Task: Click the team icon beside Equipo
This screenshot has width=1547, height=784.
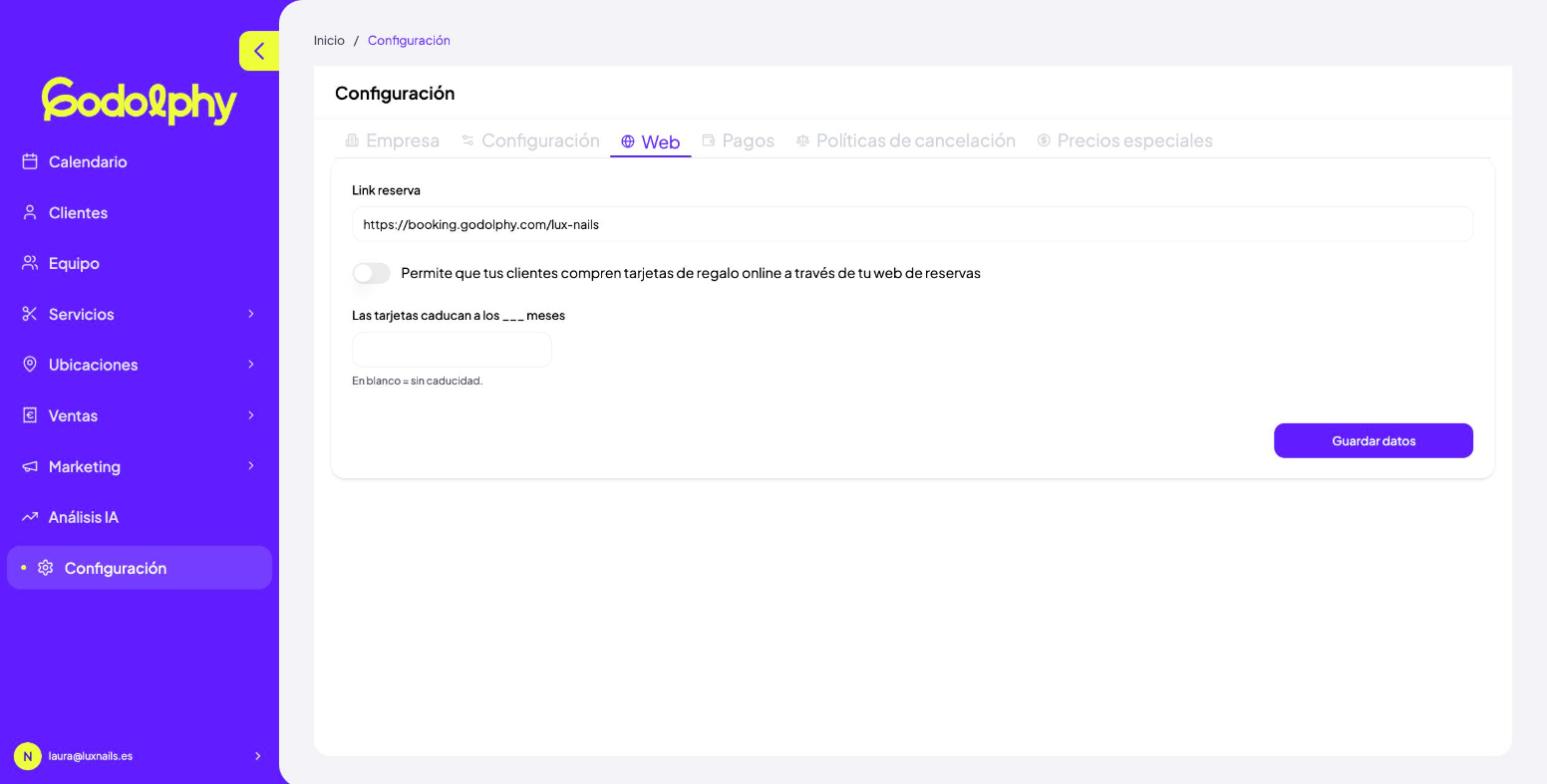Action: click(30, 264)
